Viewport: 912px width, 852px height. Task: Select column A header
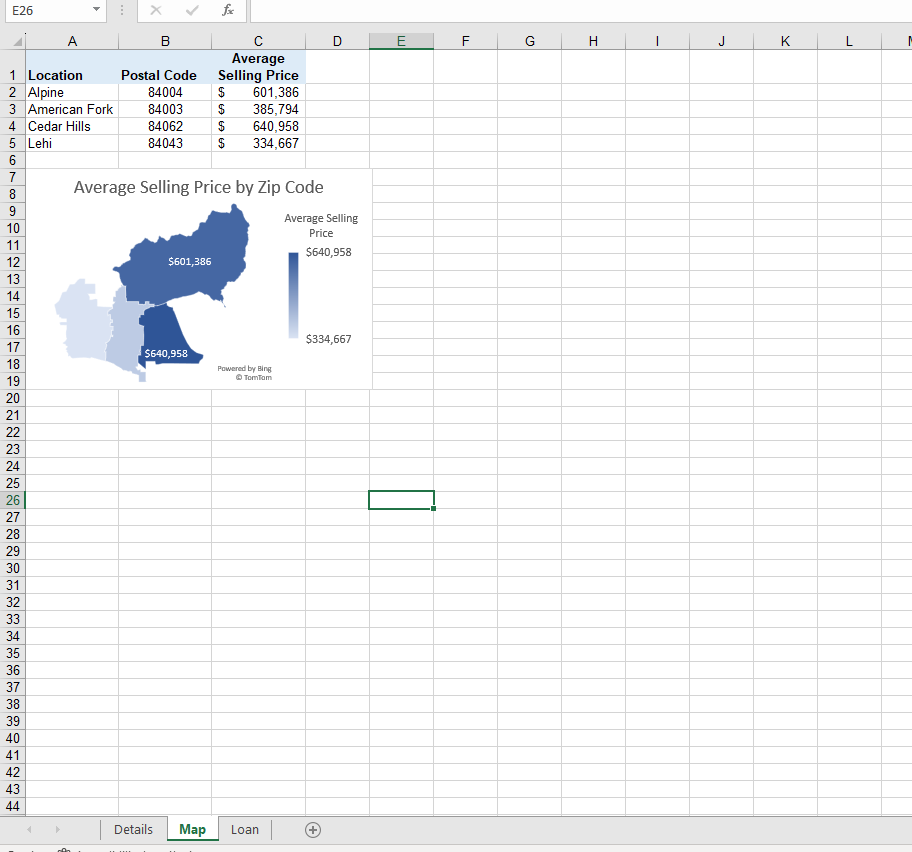[72, 41]
